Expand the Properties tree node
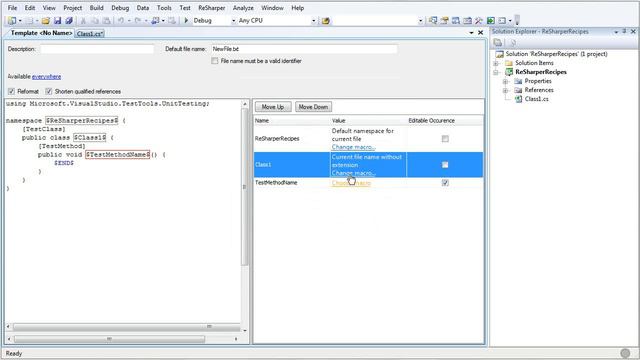The width and height of the screenshot is (640, 360). click(x=505, y=81)
